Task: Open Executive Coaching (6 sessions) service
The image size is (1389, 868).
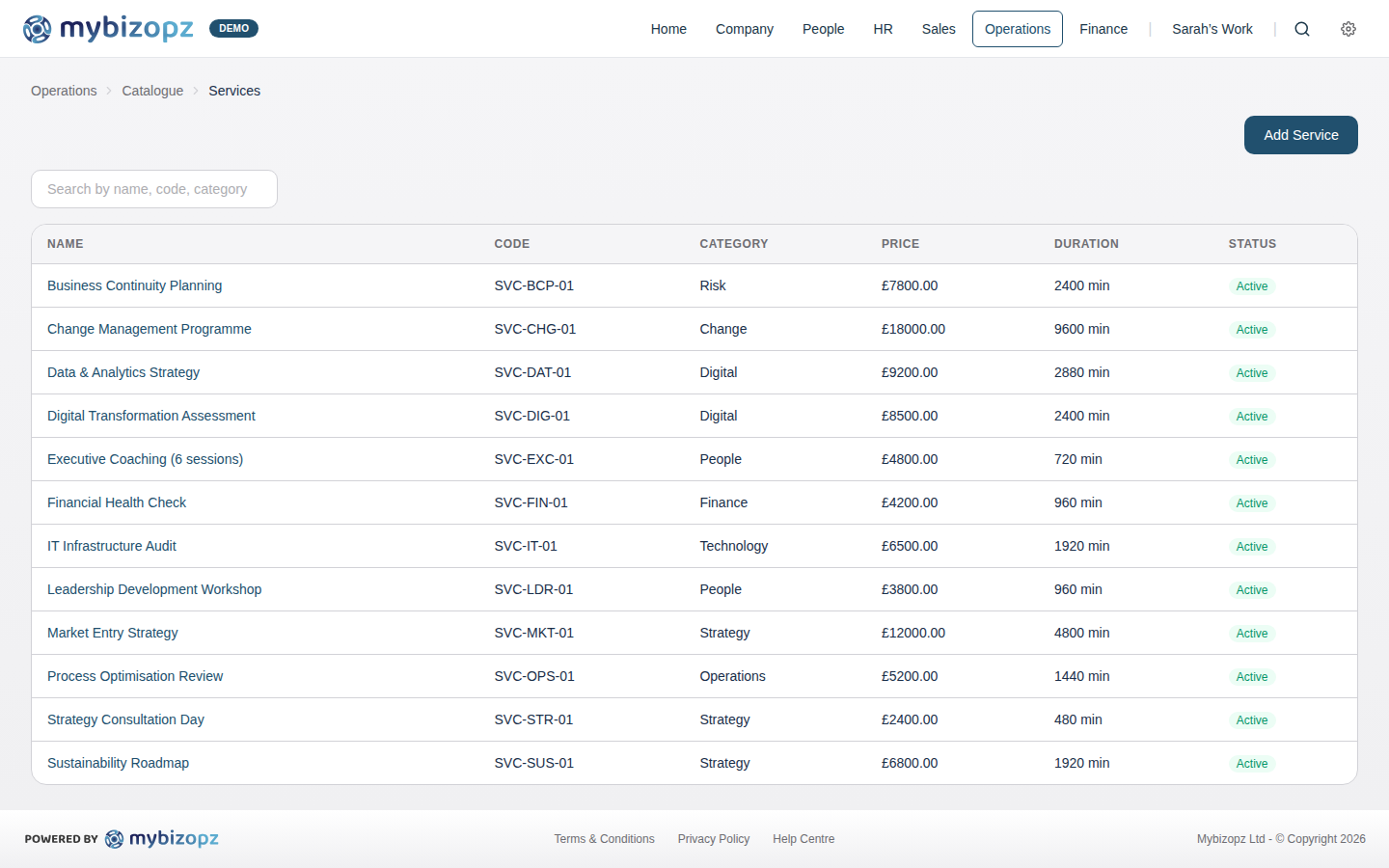Action: pos(146,459)
